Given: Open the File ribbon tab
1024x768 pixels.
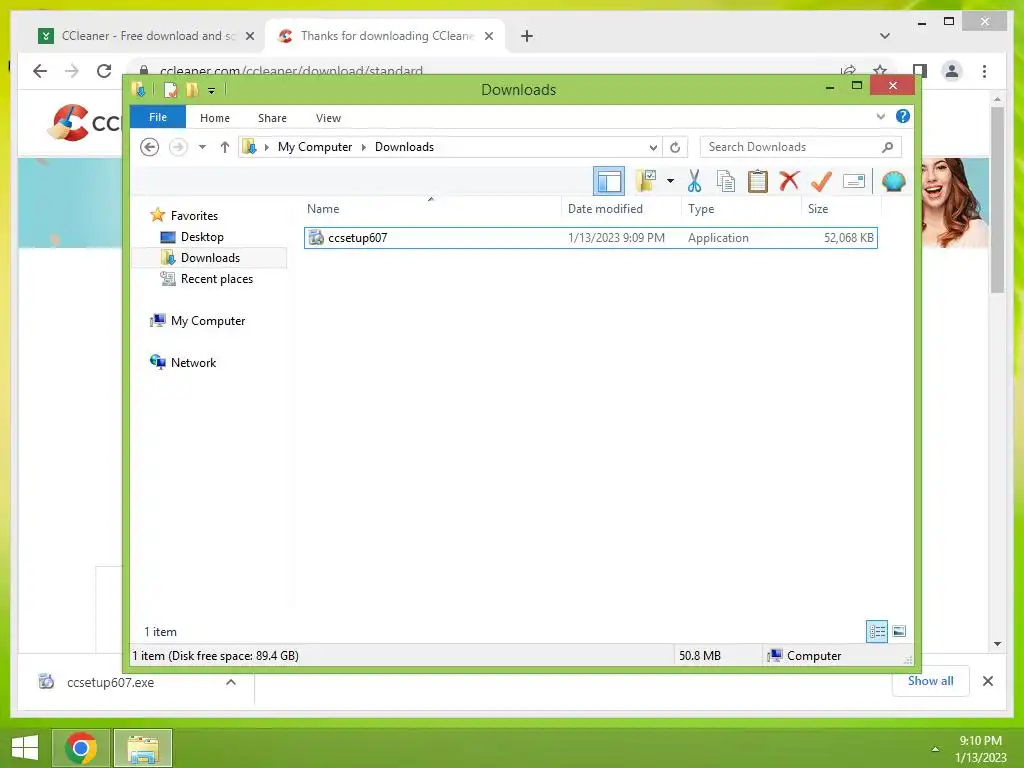Looking at the screenshot, I should click(x=158, y=117).
